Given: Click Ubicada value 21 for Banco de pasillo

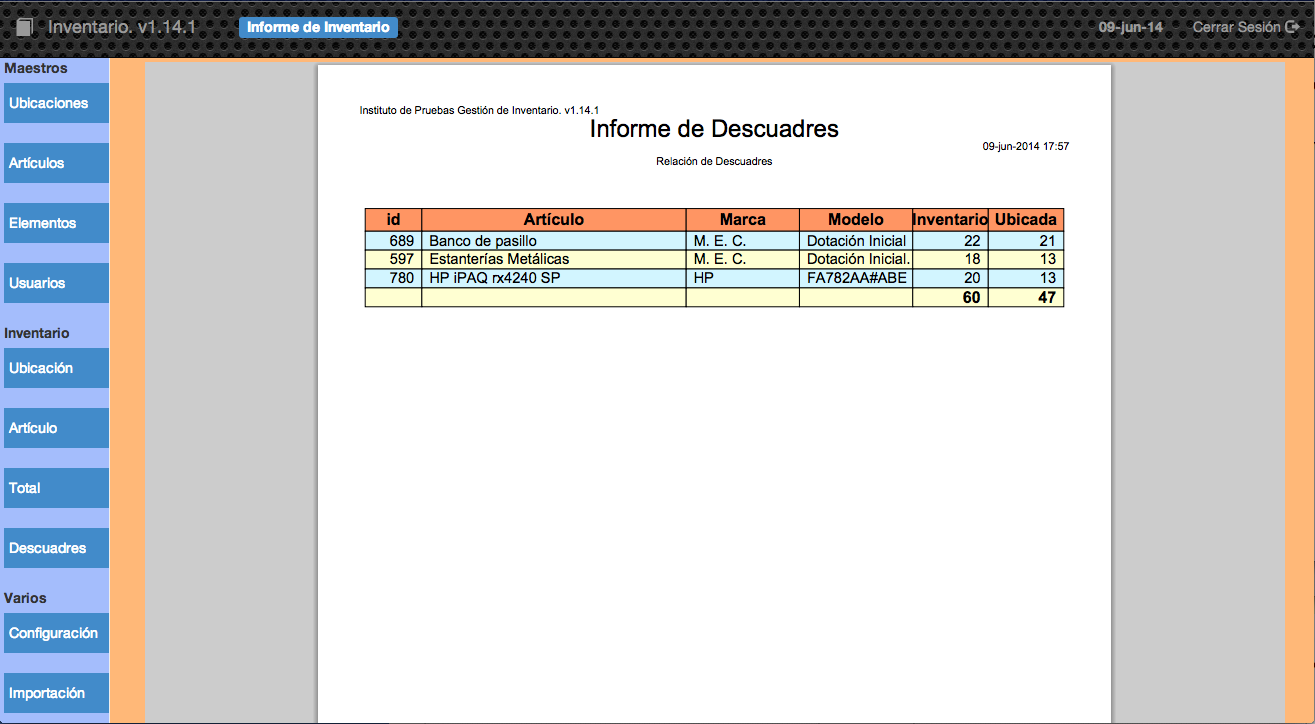Looking at the screenshot, I should tap(1026, 241).
